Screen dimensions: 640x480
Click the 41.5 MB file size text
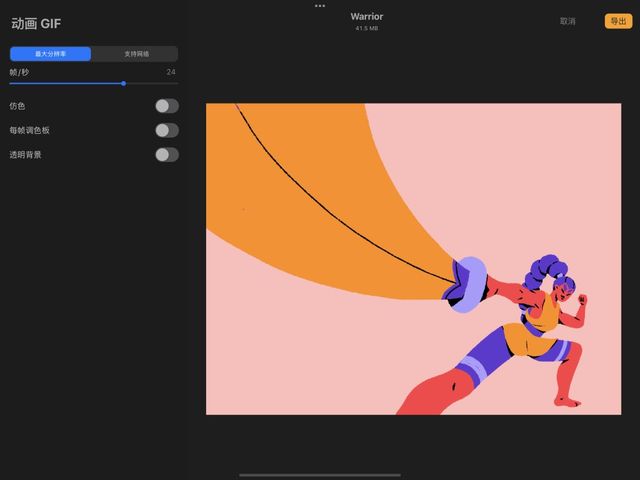pos(367,28)
